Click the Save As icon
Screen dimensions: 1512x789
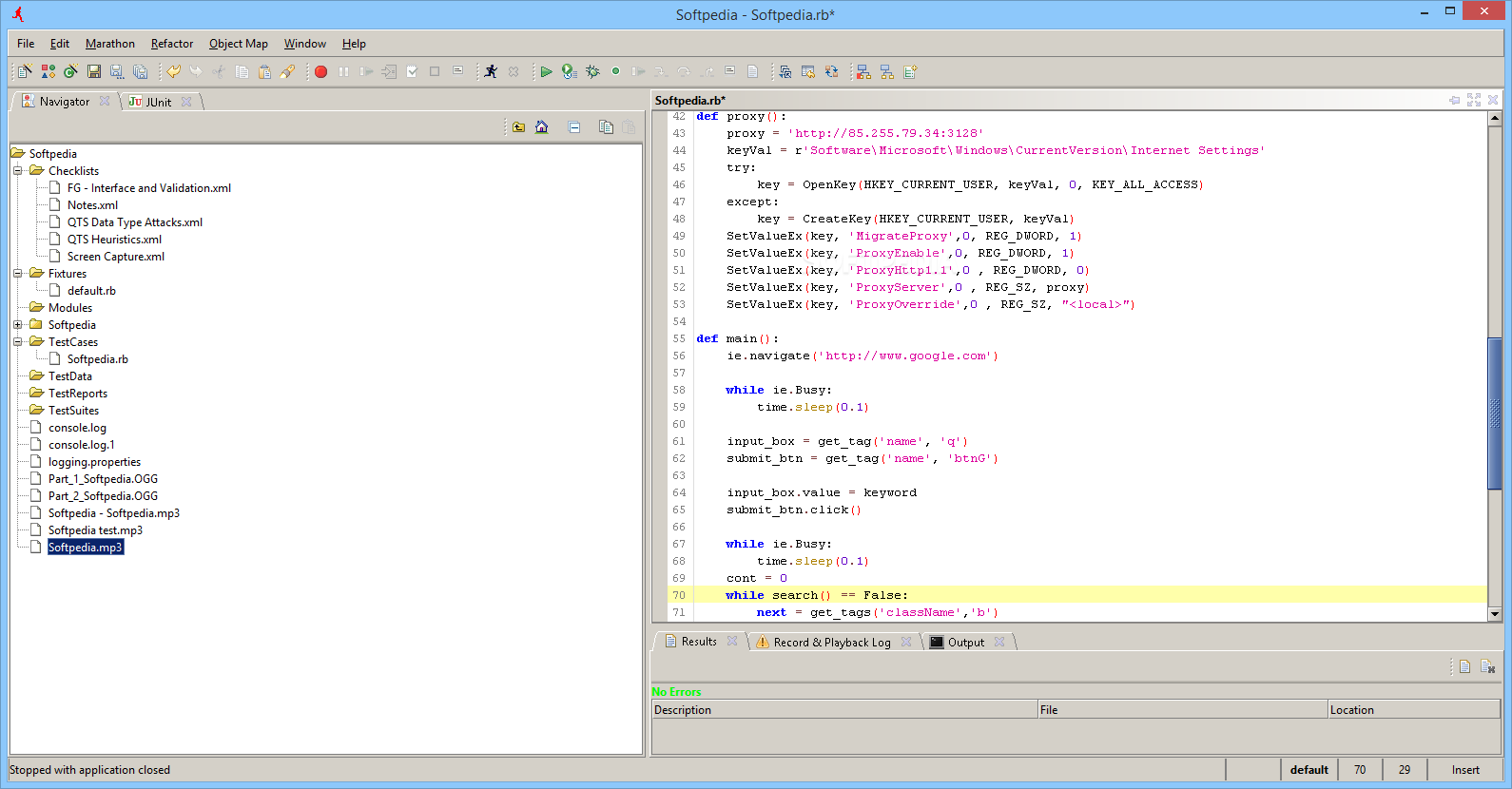[117, 71]
